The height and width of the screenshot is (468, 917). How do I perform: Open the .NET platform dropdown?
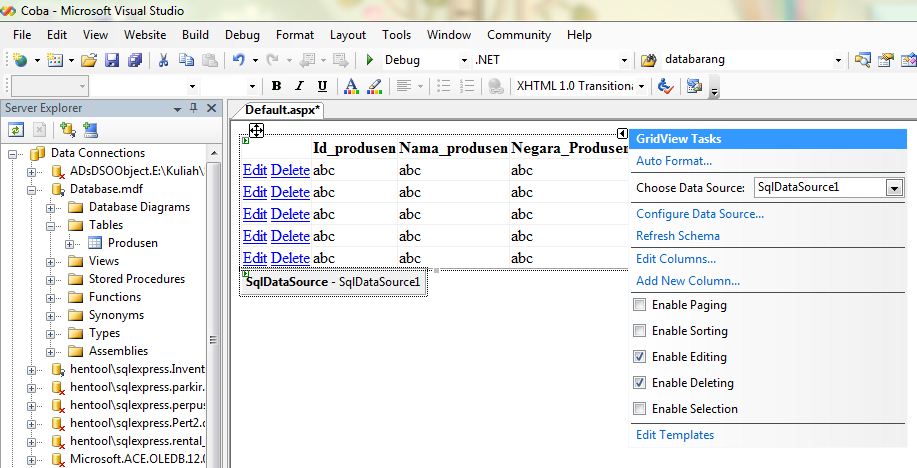[624, 60]
